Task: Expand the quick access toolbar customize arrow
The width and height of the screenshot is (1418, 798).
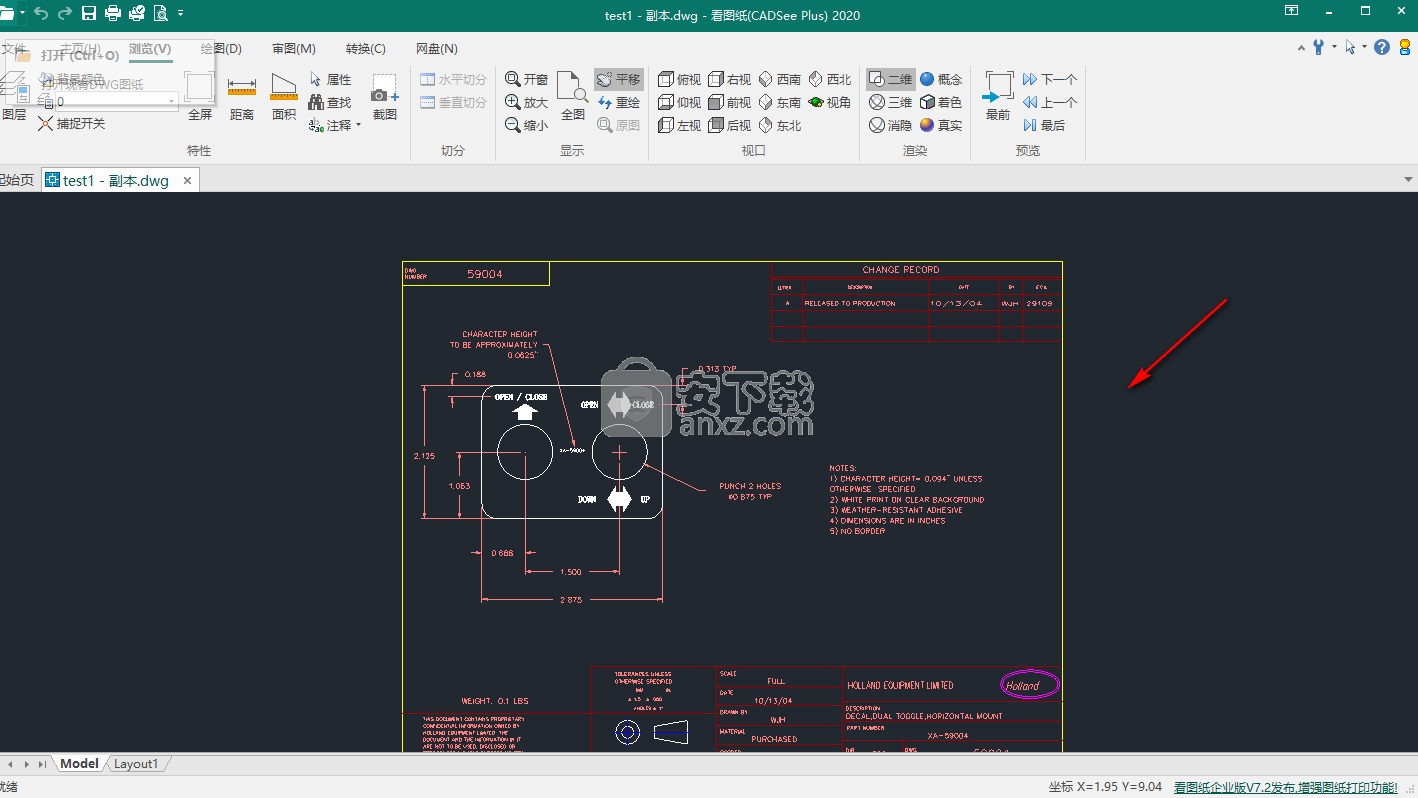Action: coord(180,14)
